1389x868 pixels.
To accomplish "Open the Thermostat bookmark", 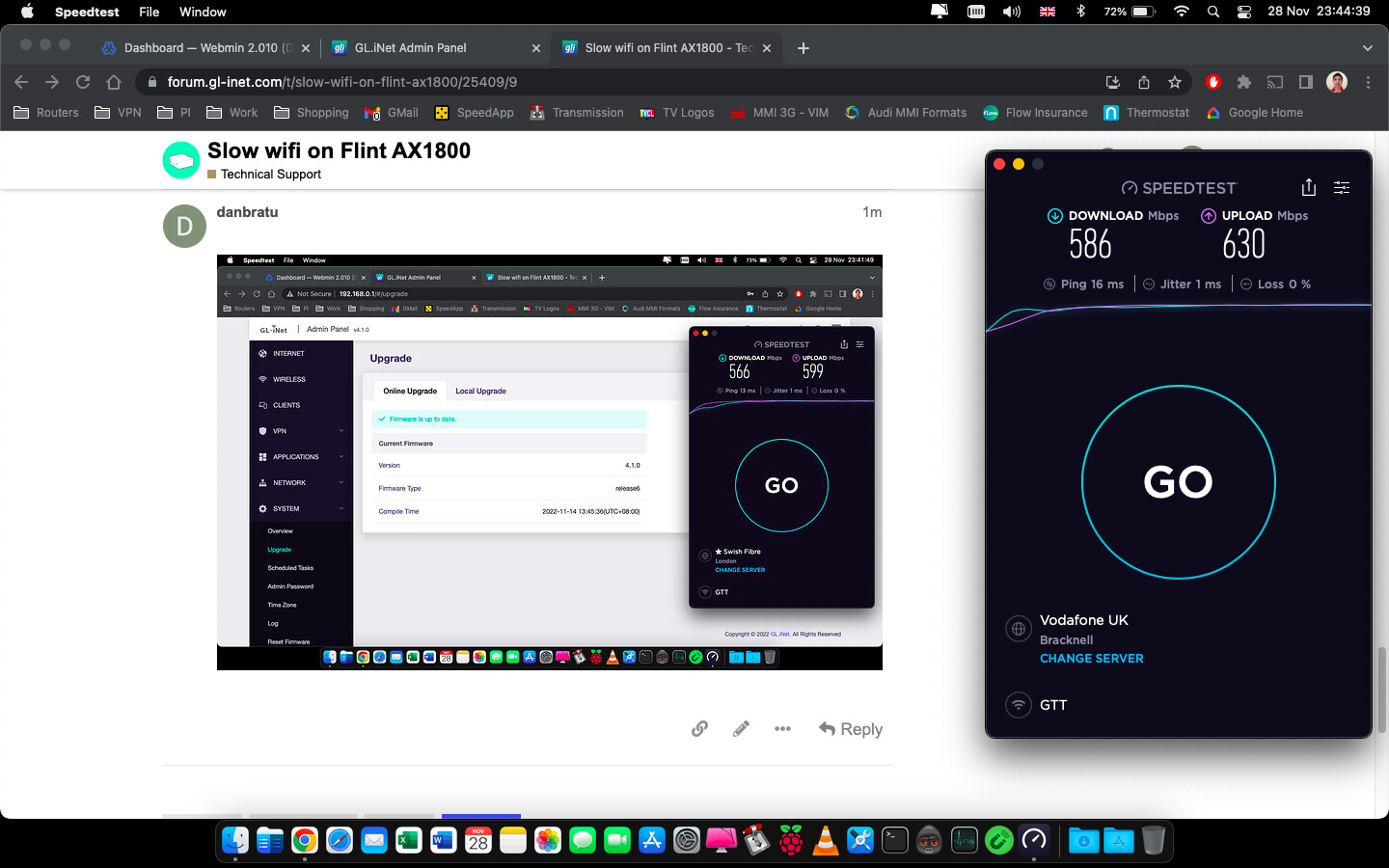I will click(x=1146, y=113).
